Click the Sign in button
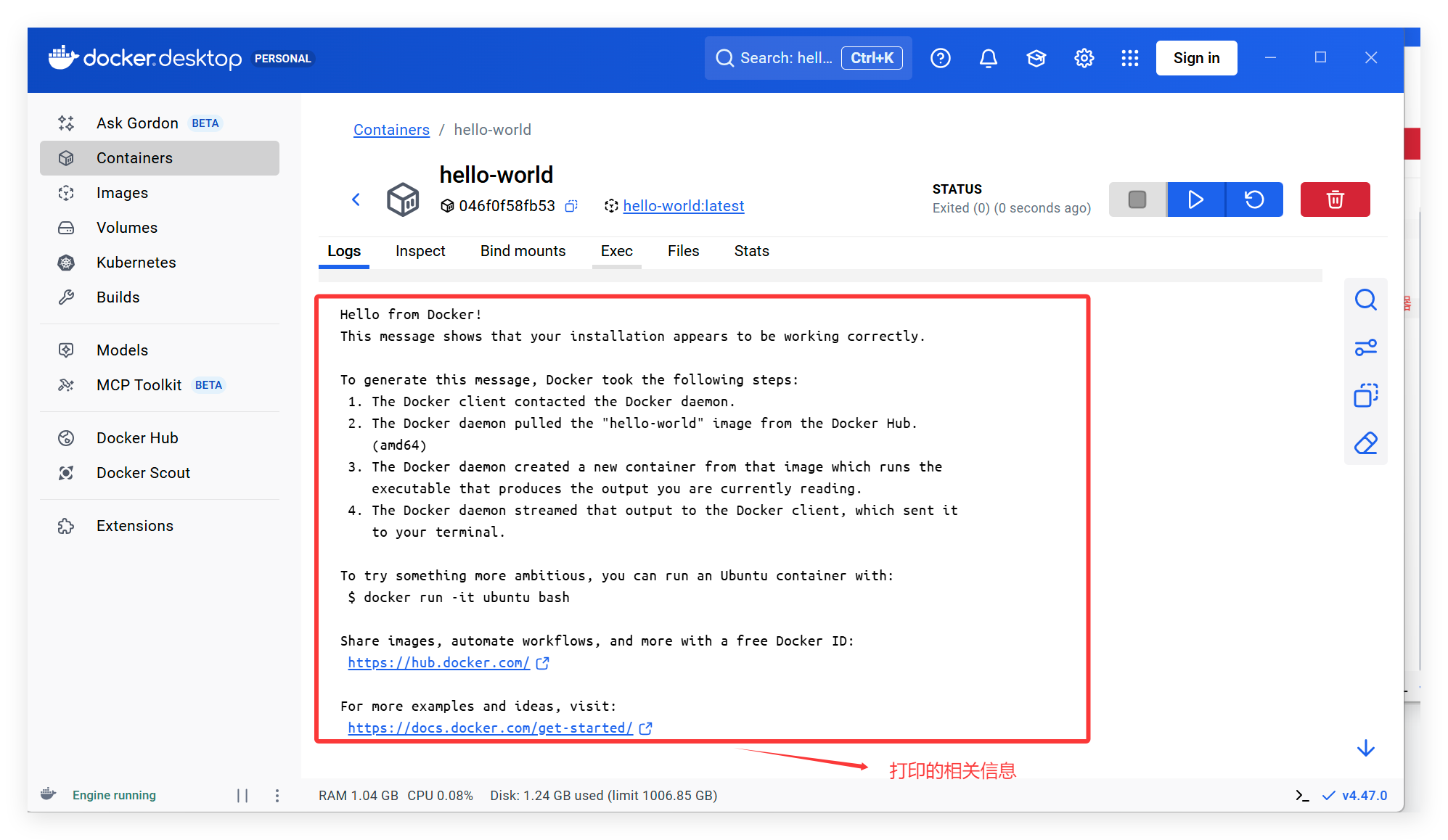The image size is (1448, 840). point(1195,58)
